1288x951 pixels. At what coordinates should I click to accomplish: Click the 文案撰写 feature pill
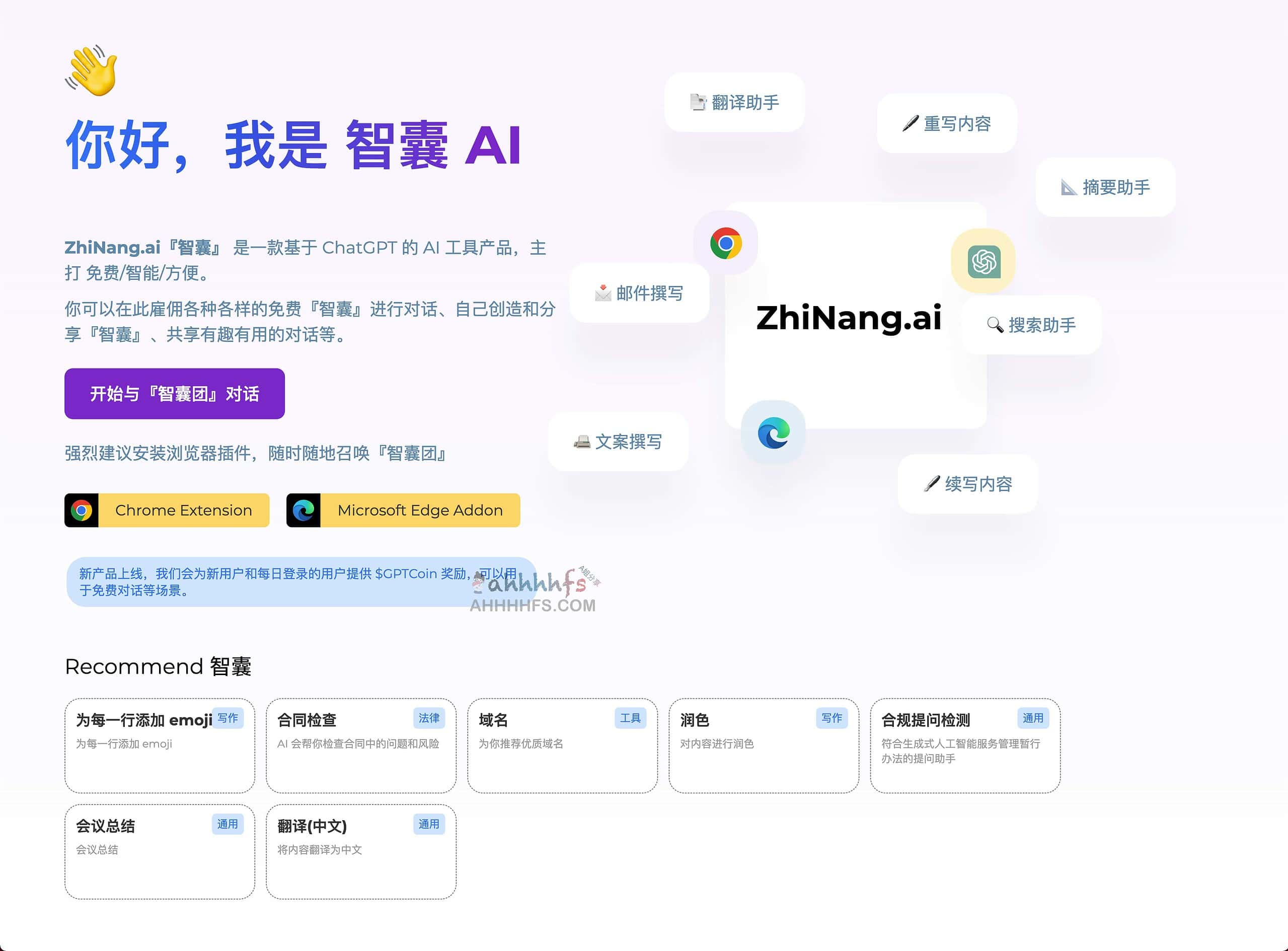point(619,442)
